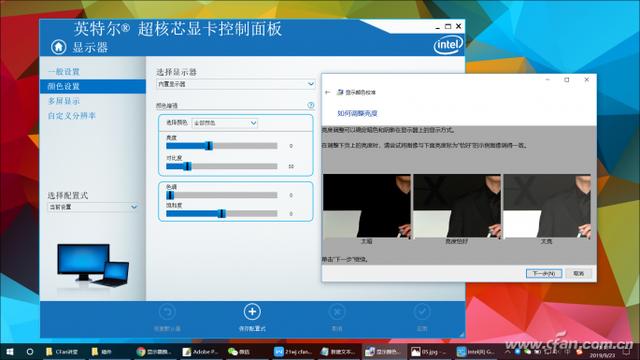Click the brightness slider handle
This screenshot has height=360, width=640.
click(x=209, y=146)
